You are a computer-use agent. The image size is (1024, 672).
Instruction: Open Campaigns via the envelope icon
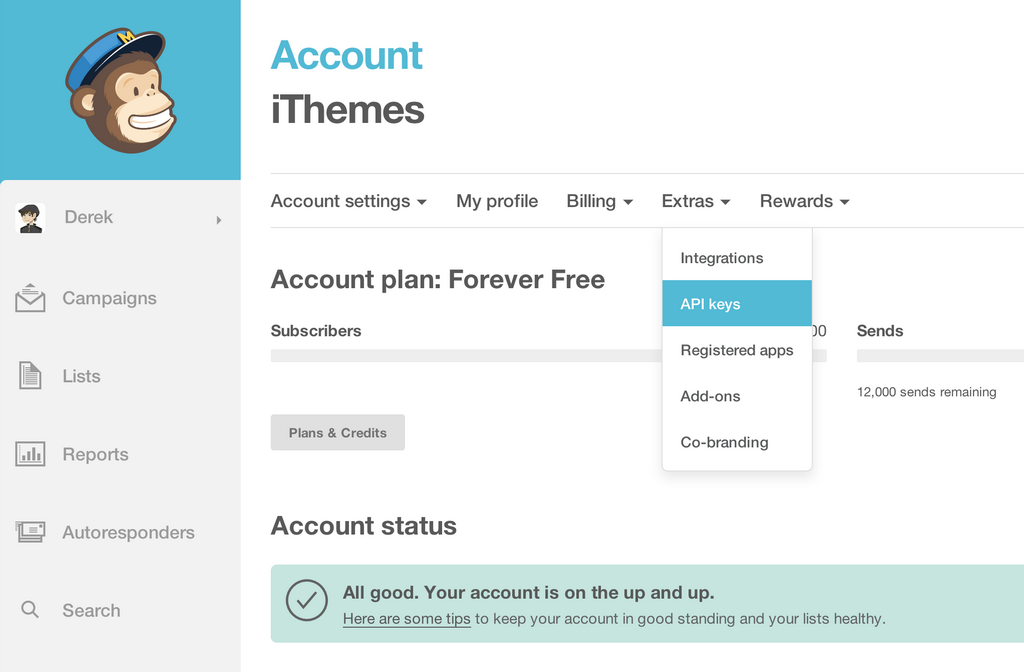pos(30,298)
